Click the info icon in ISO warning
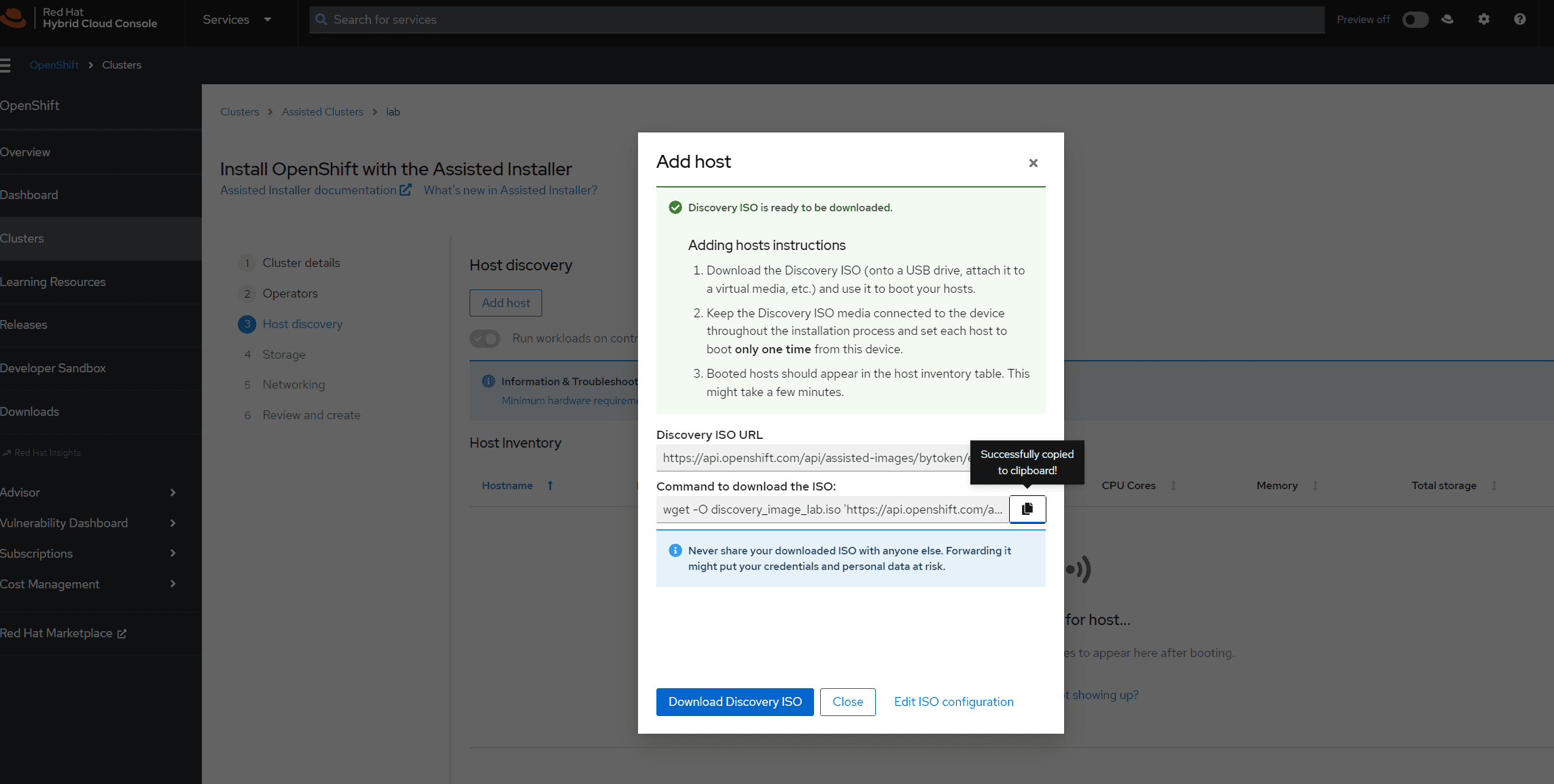Image resolution: width=1554 pixels, height=784 pixels. (675, 550)
